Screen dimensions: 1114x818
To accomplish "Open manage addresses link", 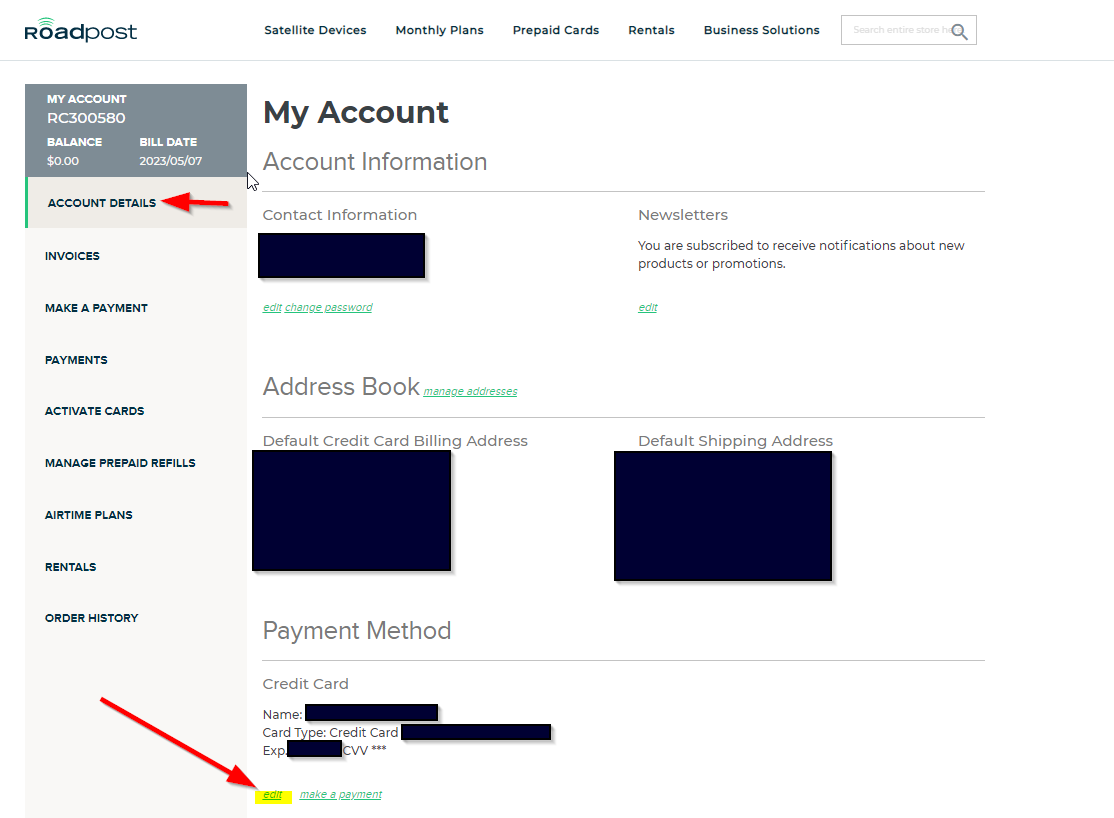I will click(x=470, y=391).
